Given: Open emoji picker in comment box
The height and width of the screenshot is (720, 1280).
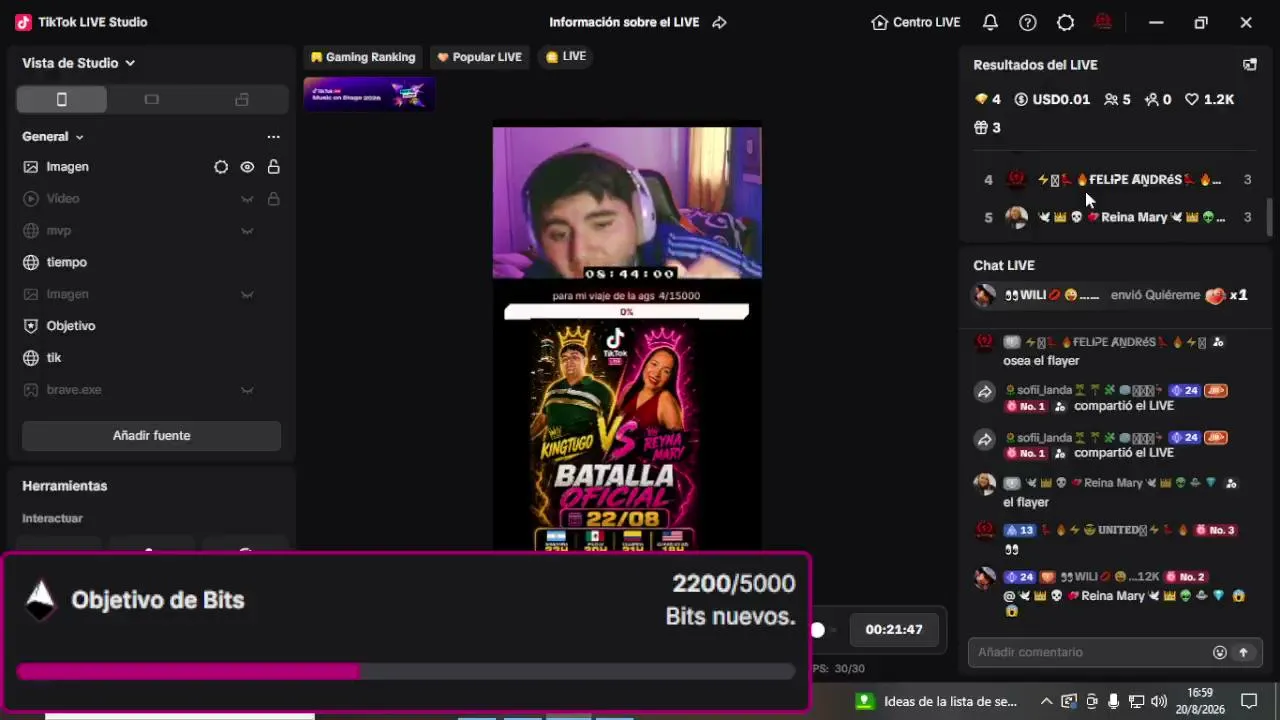Looking at the screenshot, I should coord(1220,653).
